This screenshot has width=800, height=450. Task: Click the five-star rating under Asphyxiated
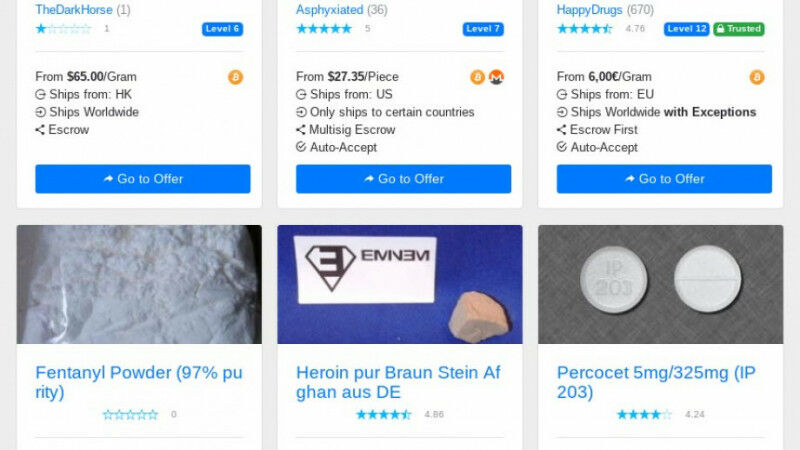[x=324, y=29]
